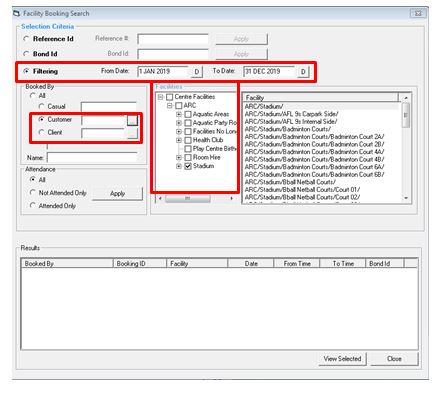Check the Health Club checkbox
This screenshot has width=437, height=394.
point(188,140)
